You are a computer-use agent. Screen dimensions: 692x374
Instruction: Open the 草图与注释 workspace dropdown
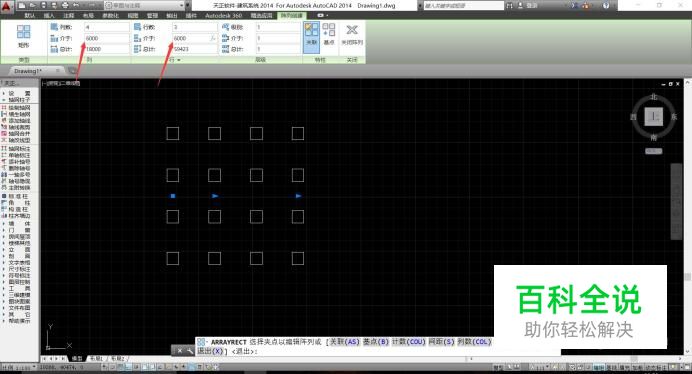pyautogui.click(x=144, y=5)
